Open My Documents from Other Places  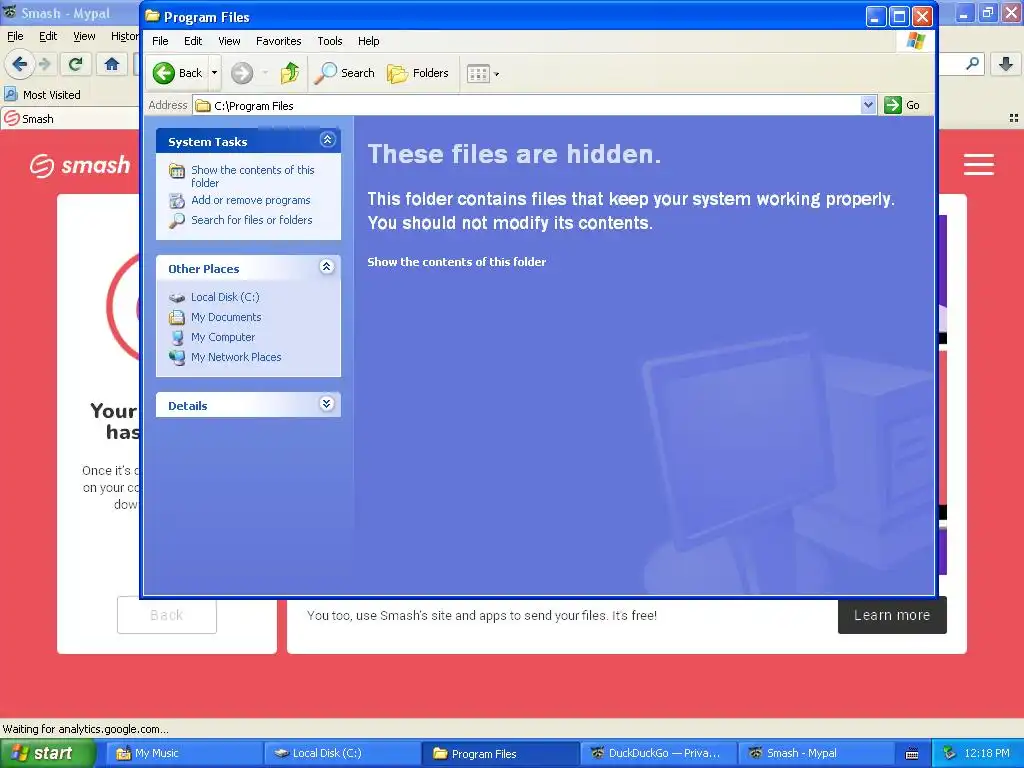tap(226, 317)
